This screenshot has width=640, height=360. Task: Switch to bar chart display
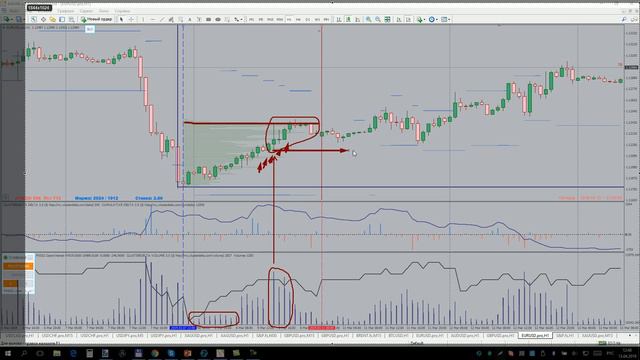click(339, 19)
